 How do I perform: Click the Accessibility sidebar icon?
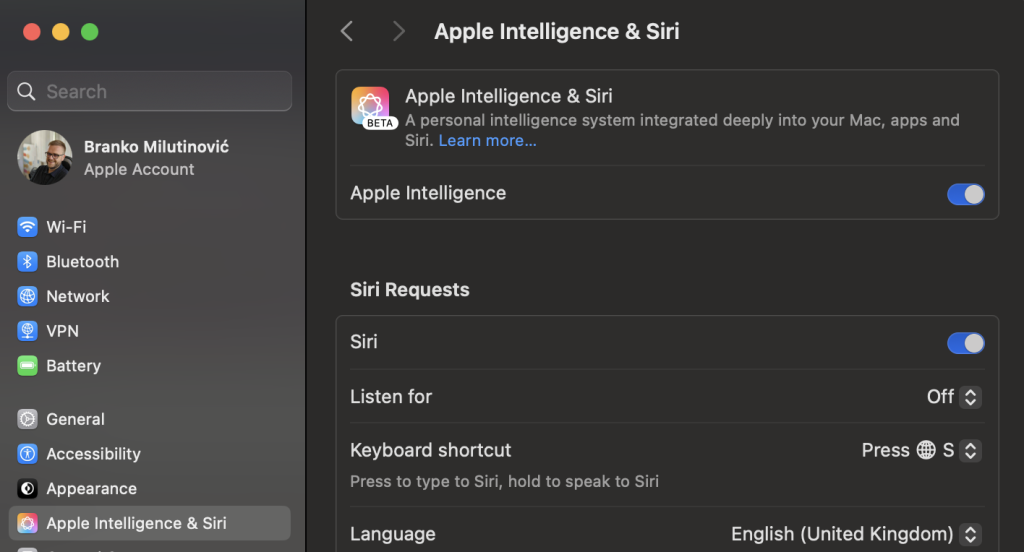tap(27, 454)
